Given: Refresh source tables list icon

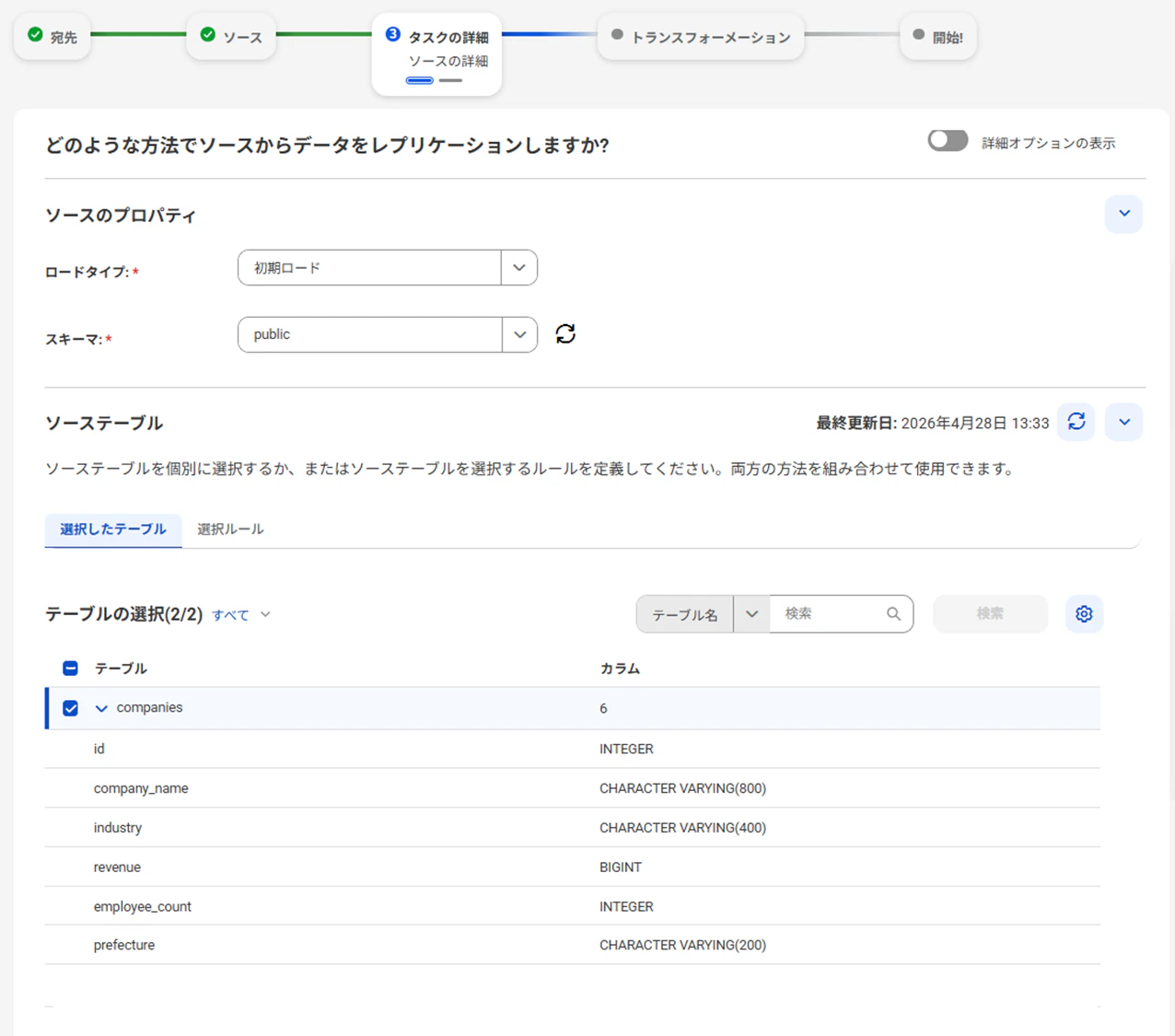Looking at the screenshot, I should point(1076,422).
